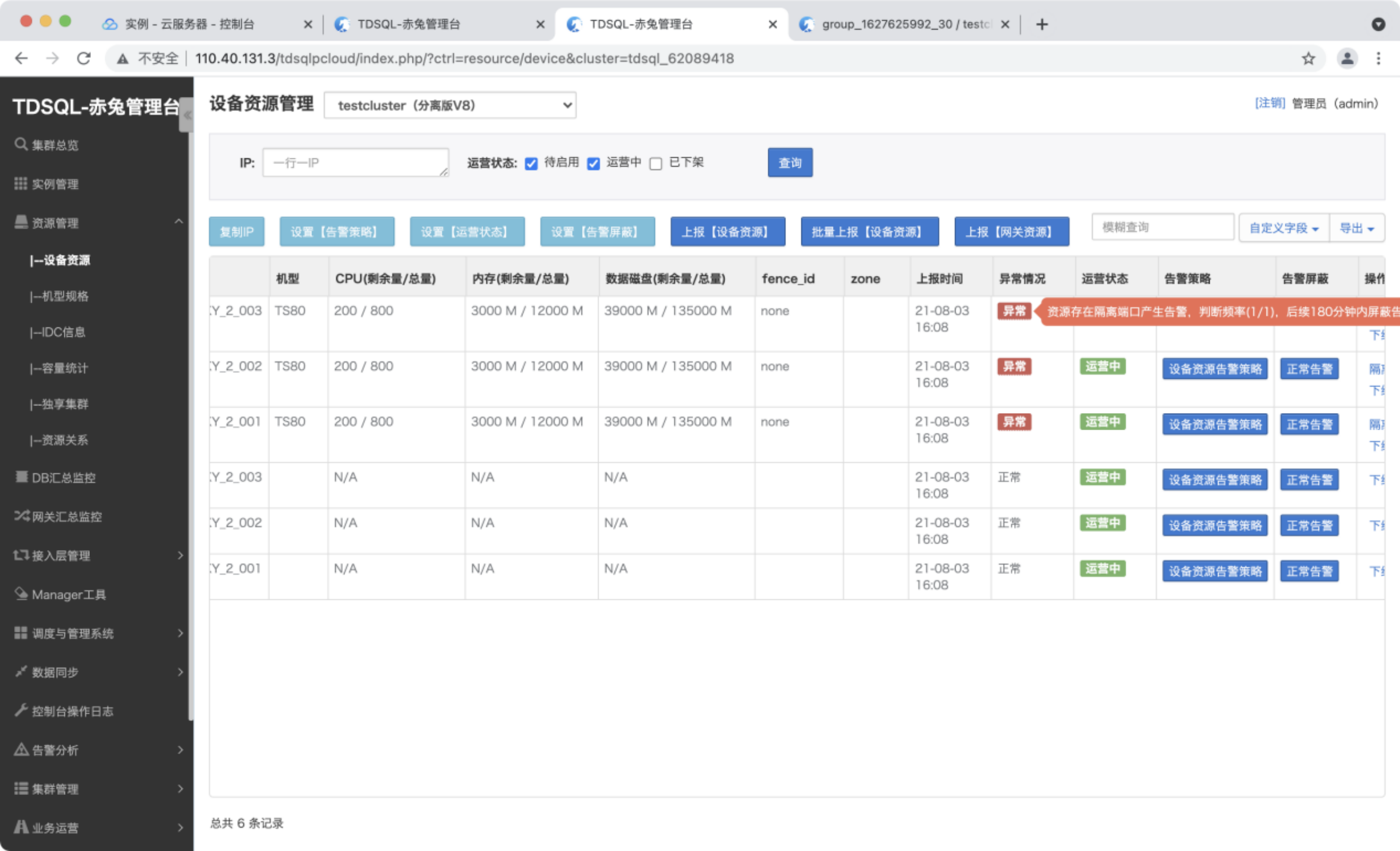The height and width of the screenshot is (851, 1400).
Task: Close the group_1627625992_30 tab
Action: [1005, 24]
